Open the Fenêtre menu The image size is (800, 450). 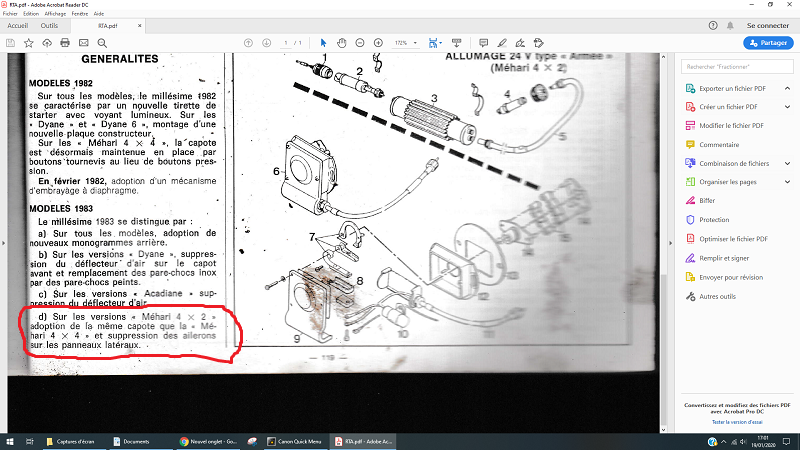tap(80, 14)
